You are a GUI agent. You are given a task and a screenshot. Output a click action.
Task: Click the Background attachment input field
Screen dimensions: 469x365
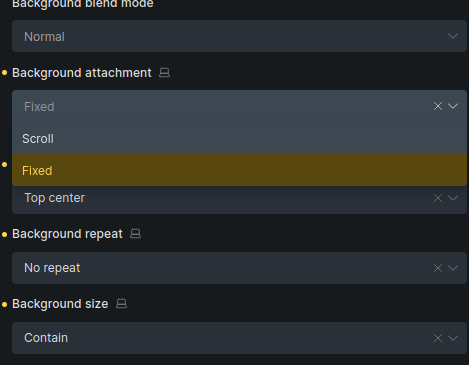click(222, 106)
